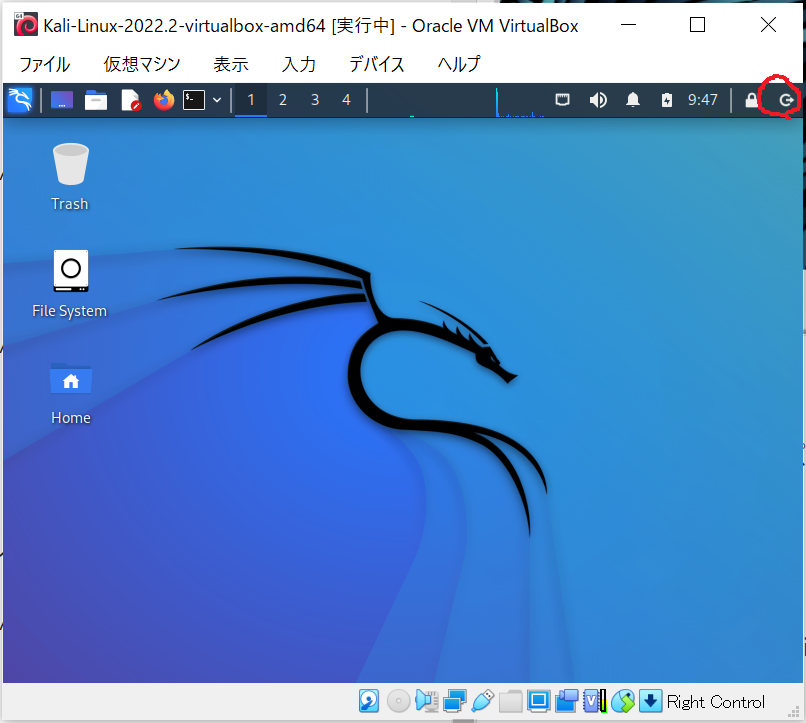Viewport: 806px width, 723px height.
Task: Lock the screen with padlock icon
Action: (752, 100)
